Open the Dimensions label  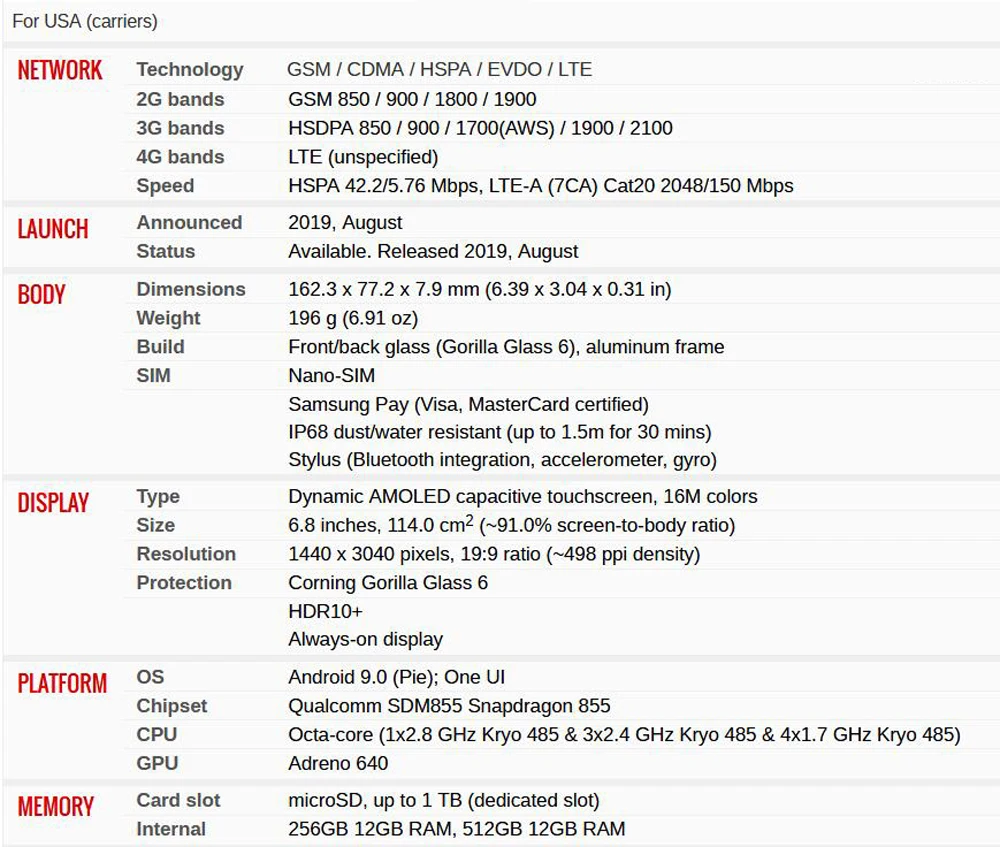coord(191,290)
